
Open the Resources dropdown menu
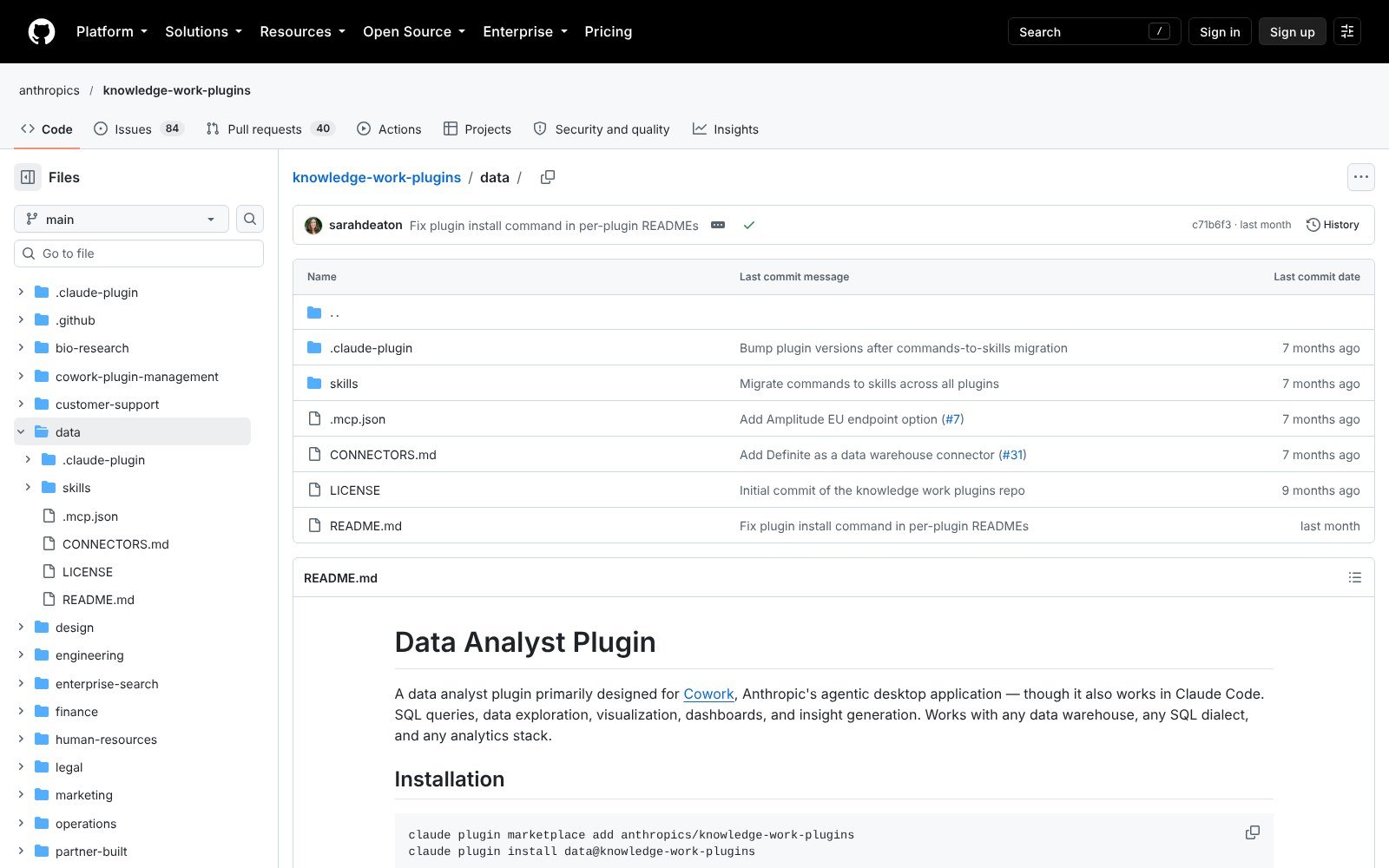[302, 31]
